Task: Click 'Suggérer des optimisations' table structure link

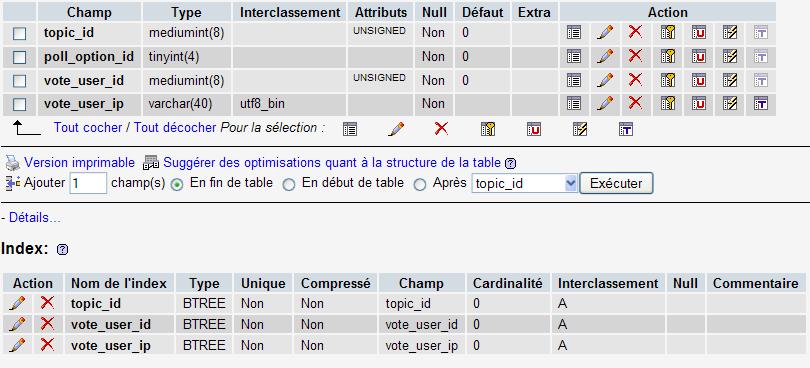Action: [x=332, y=163]
